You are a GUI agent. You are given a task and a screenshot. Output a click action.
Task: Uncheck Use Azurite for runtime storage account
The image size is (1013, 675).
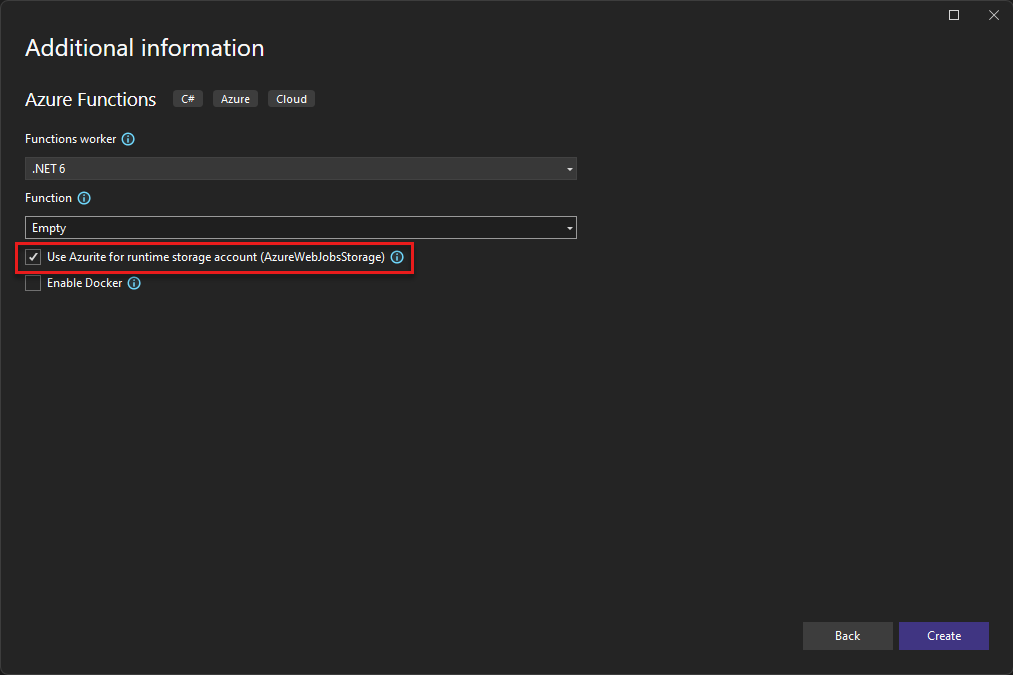coord(33,257)
